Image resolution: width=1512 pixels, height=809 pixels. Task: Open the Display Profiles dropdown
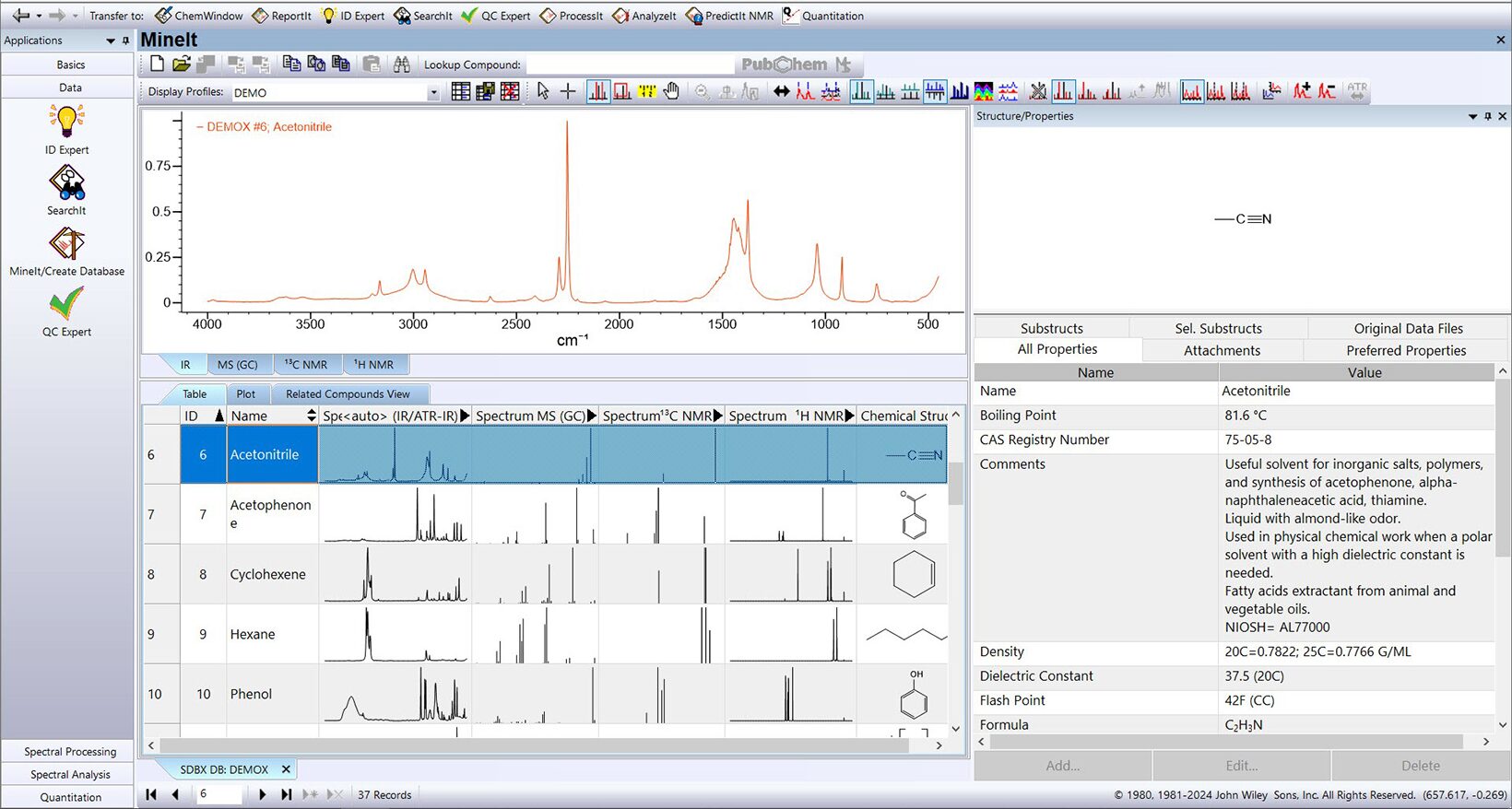pos(433,92)
